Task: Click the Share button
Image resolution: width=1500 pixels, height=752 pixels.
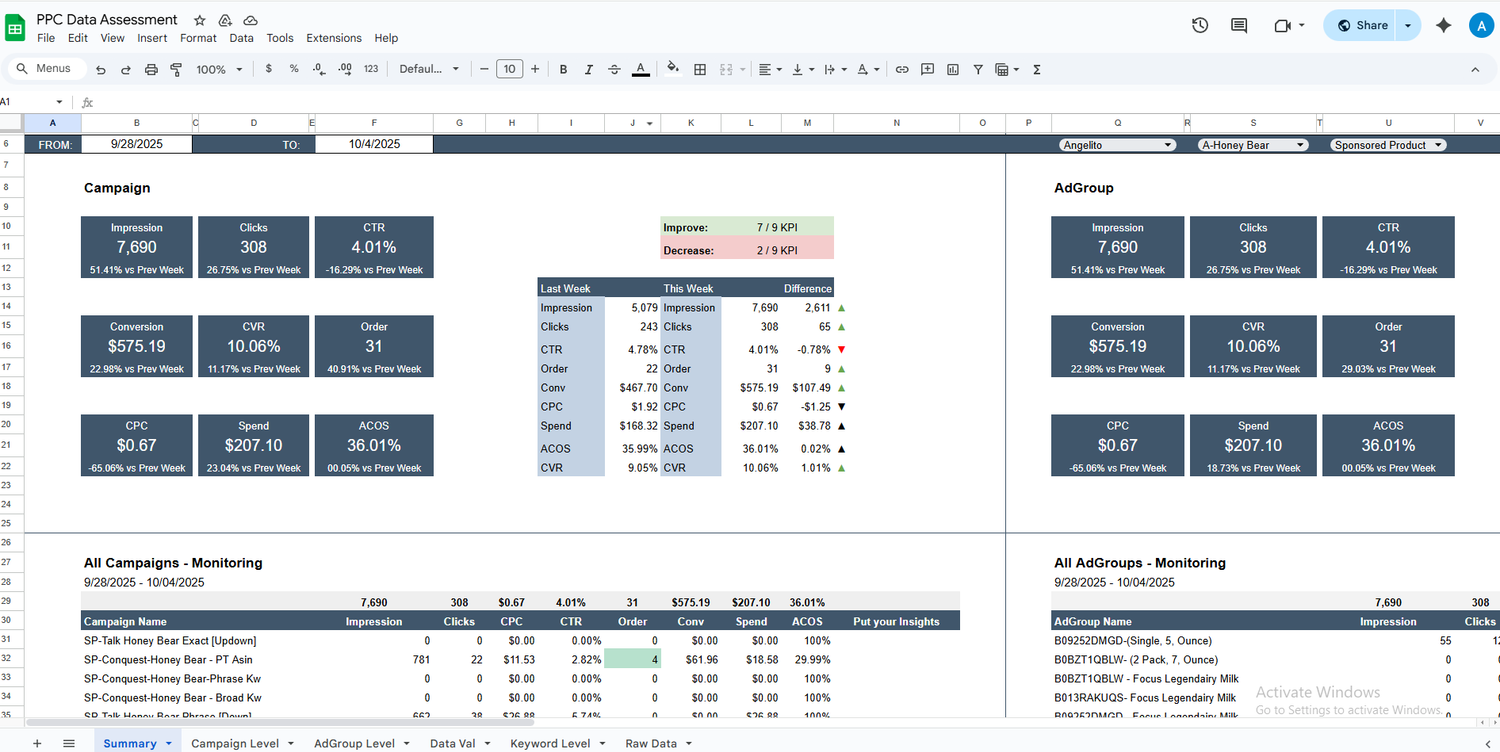Action: pyautogui.click(x=1362, y=26)
